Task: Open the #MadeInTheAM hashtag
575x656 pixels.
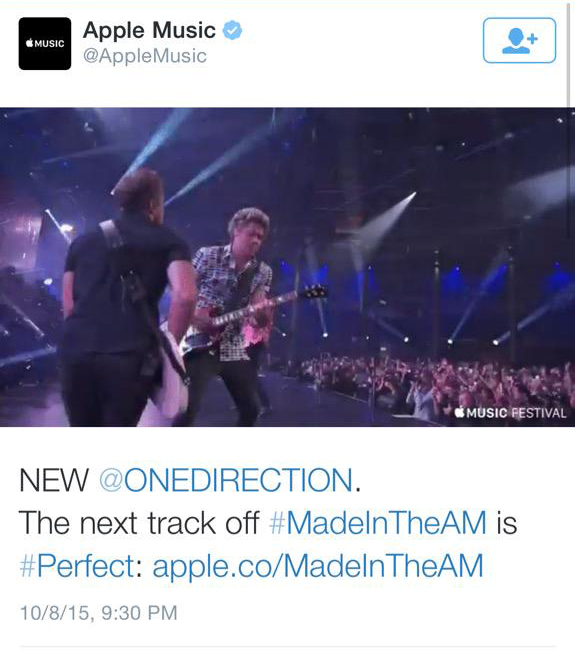Action: click(x=378, y=523)
